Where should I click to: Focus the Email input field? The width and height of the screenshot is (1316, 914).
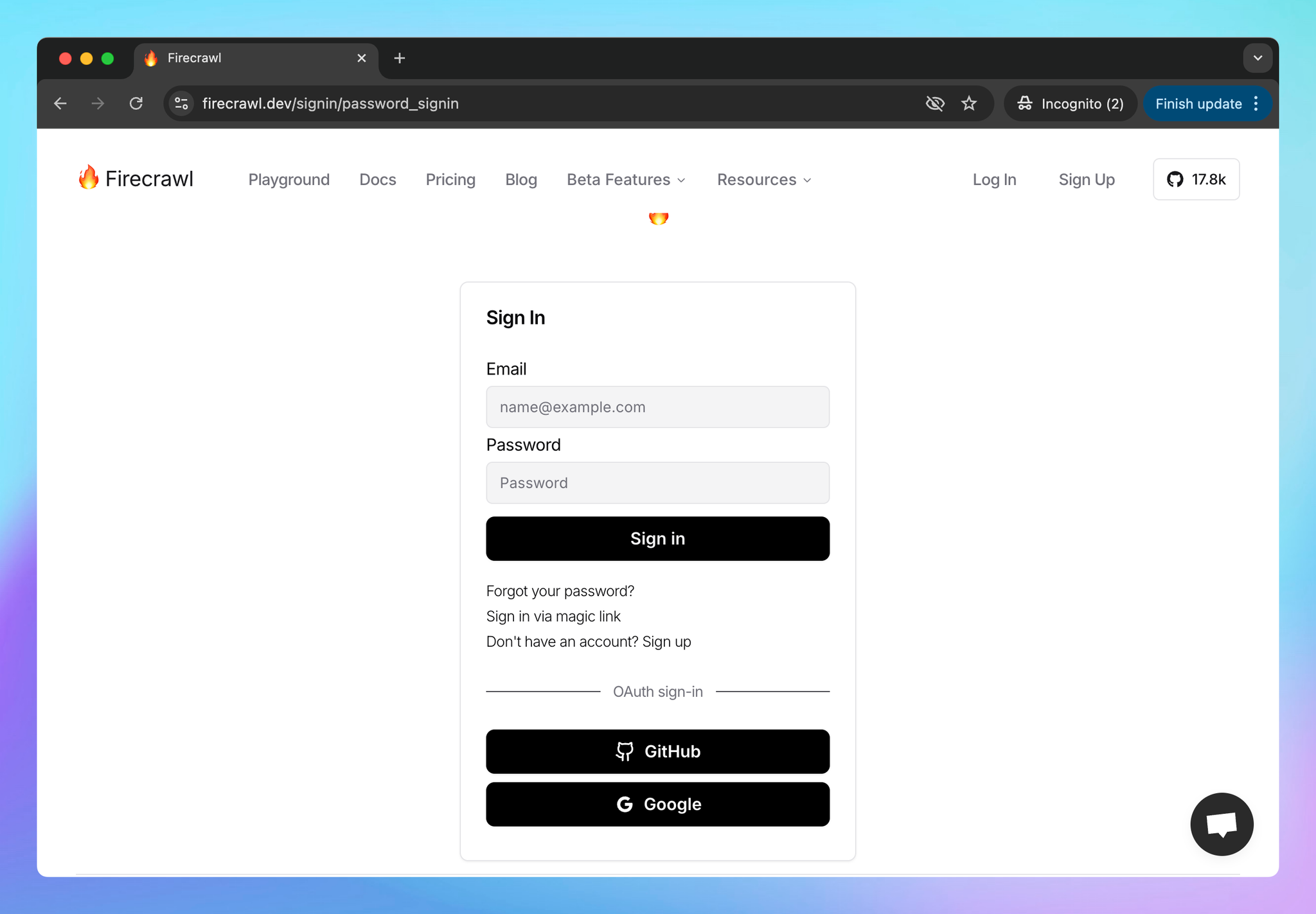(657, 407)
